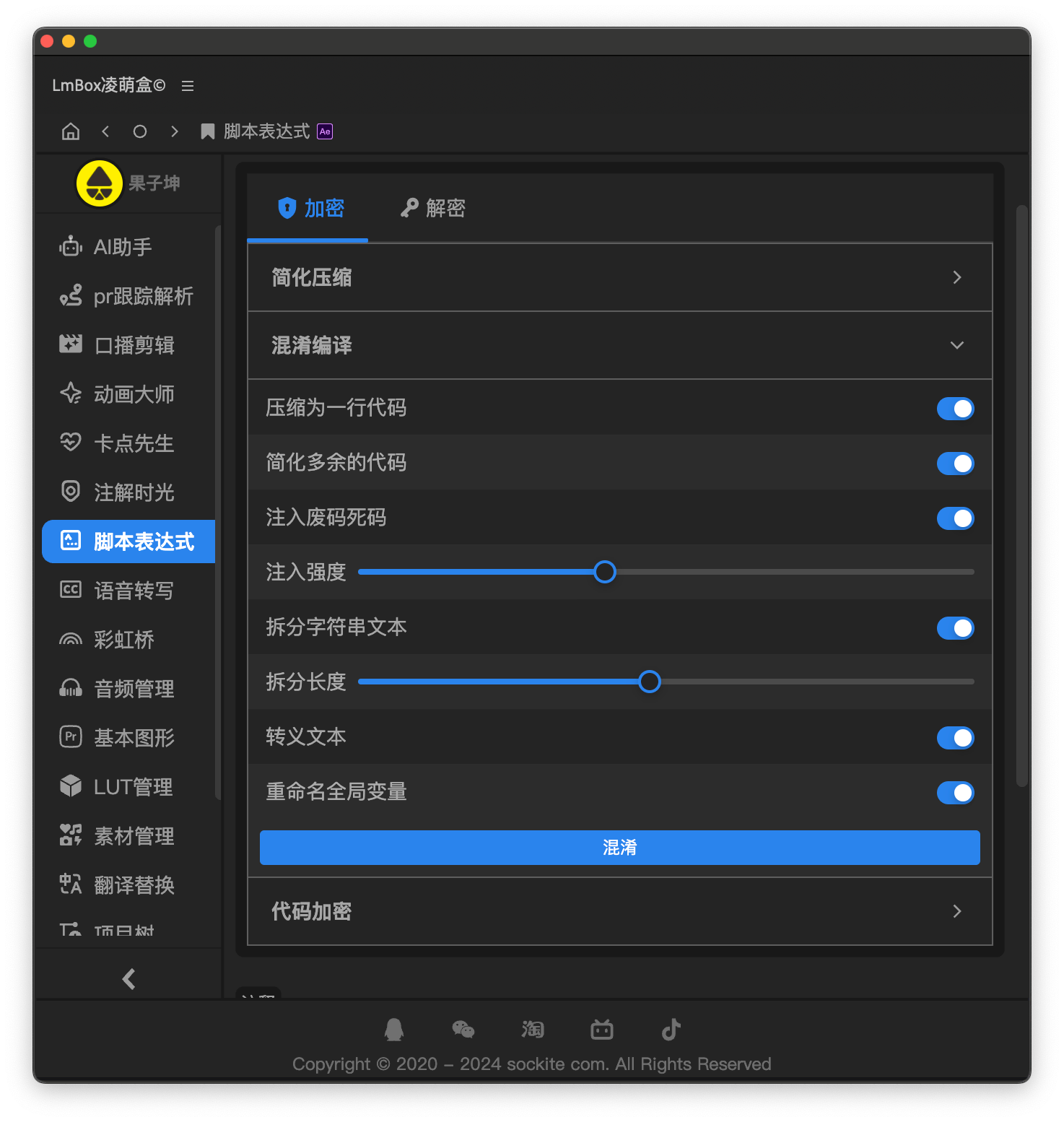This screenshot has width=1064, height=1122.
Task: Click the 音频管理 headphone icon
Action: point(71,688)
